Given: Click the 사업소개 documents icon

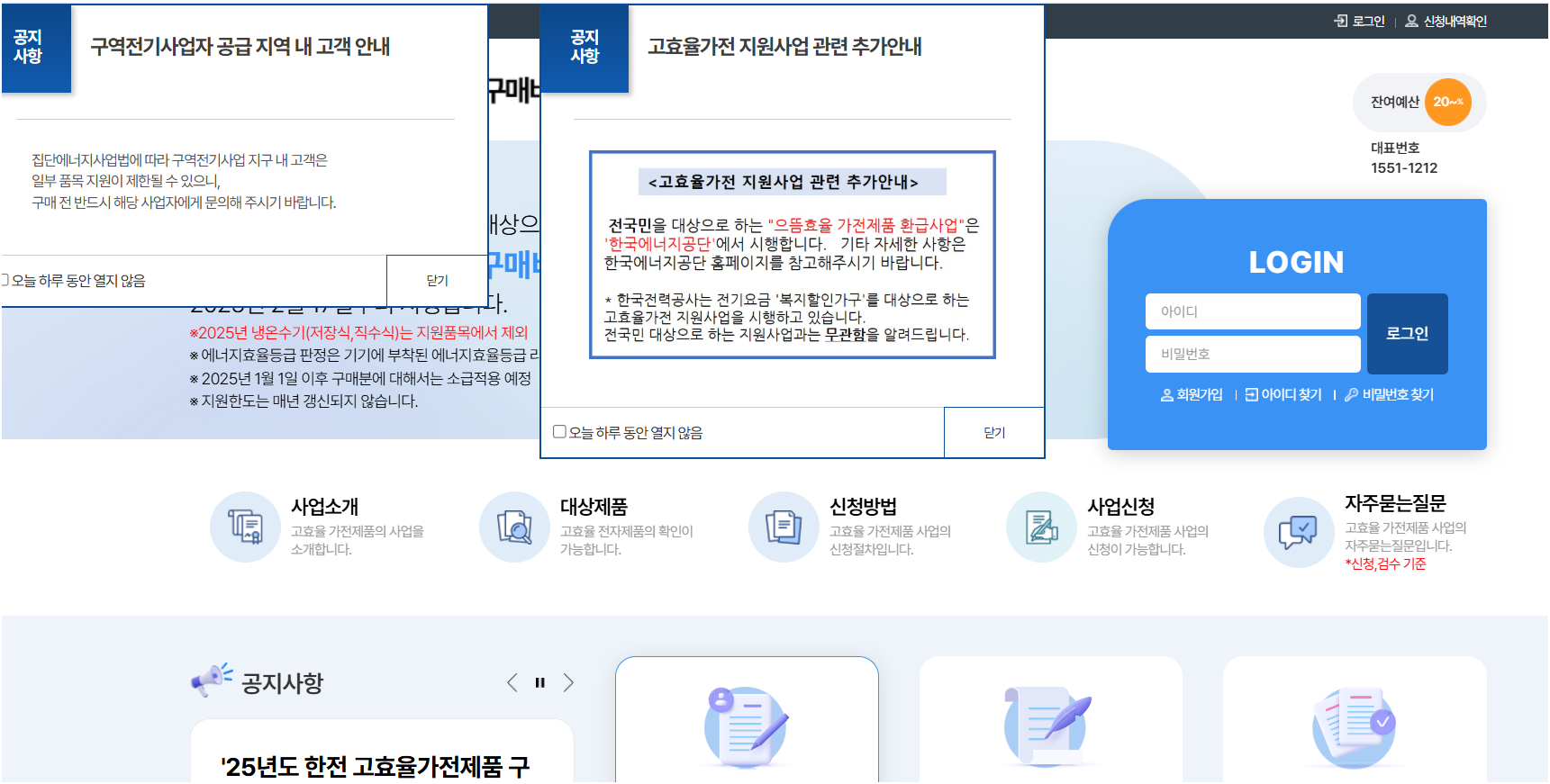Looking at the screenshot, I should click(x=245, y=527).
